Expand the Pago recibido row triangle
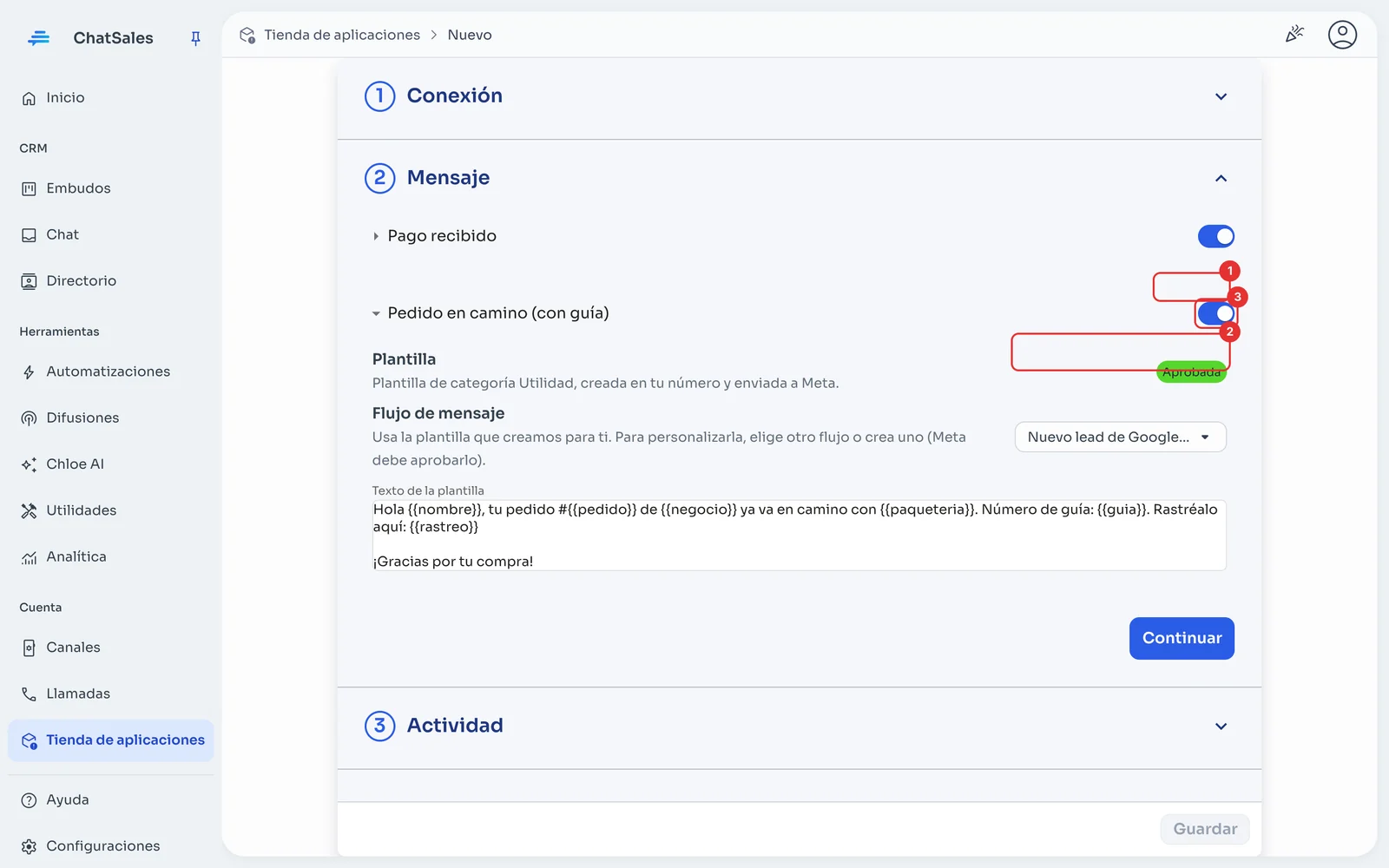 pyautogui.click(x=376, y=236)
